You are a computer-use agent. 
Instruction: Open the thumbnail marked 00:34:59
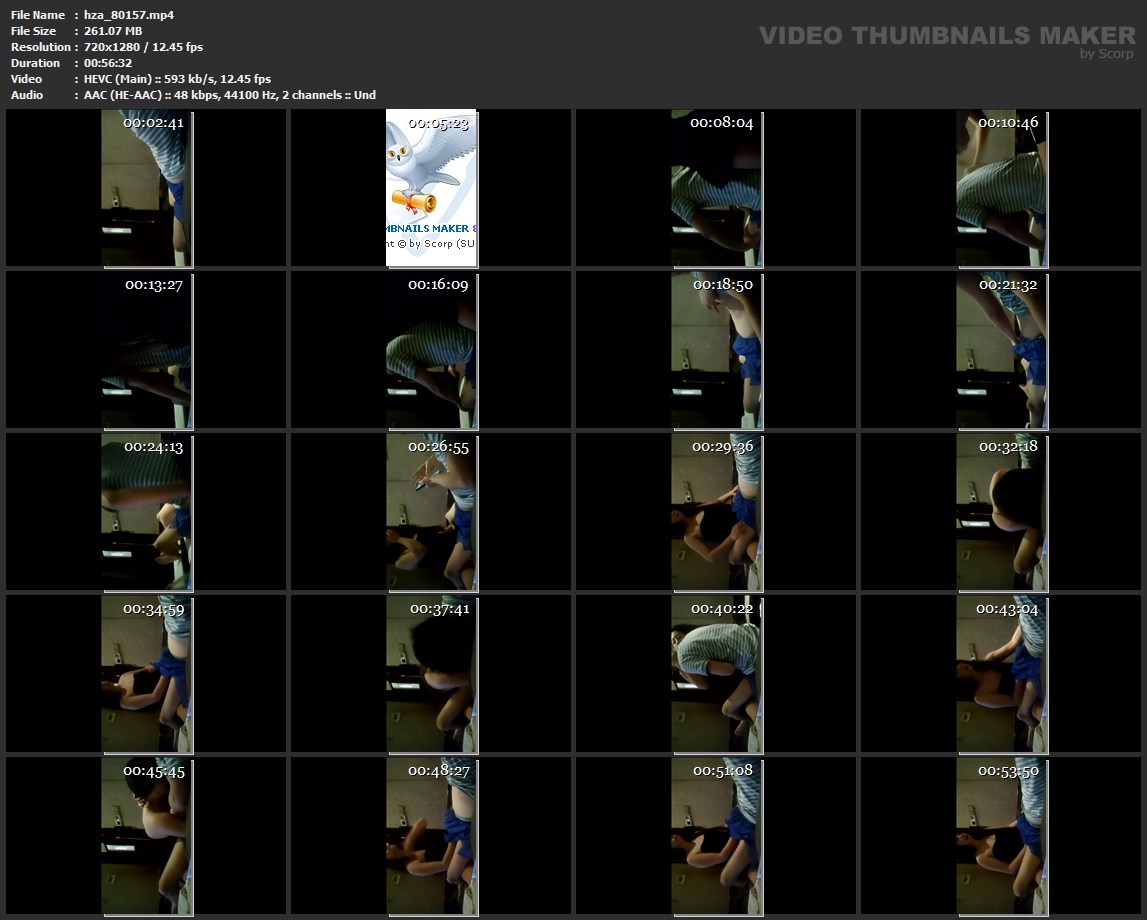click(x=146, y=674)
